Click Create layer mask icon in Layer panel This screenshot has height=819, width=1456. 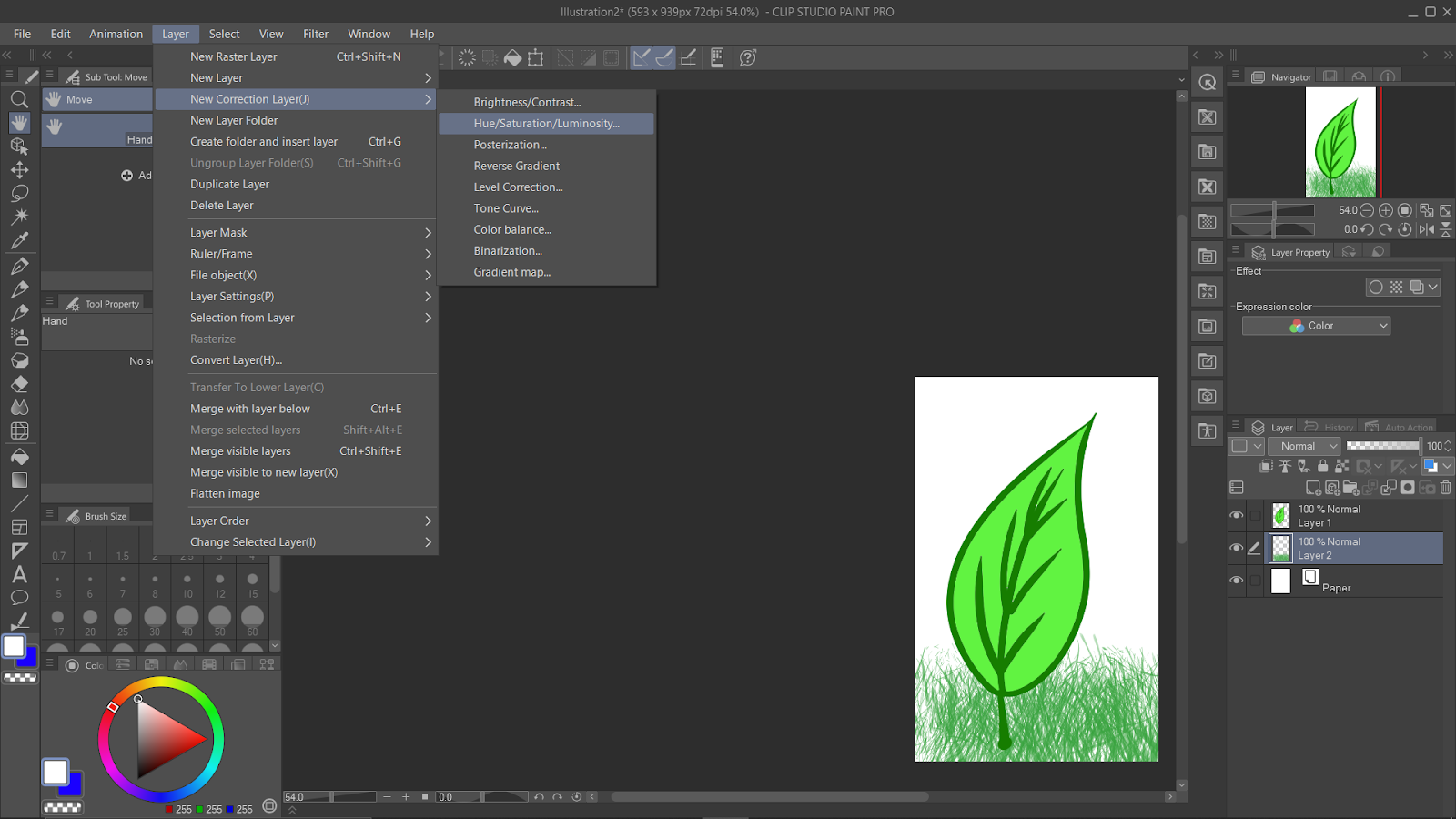pyautogui.click(x=1408, y=488)
